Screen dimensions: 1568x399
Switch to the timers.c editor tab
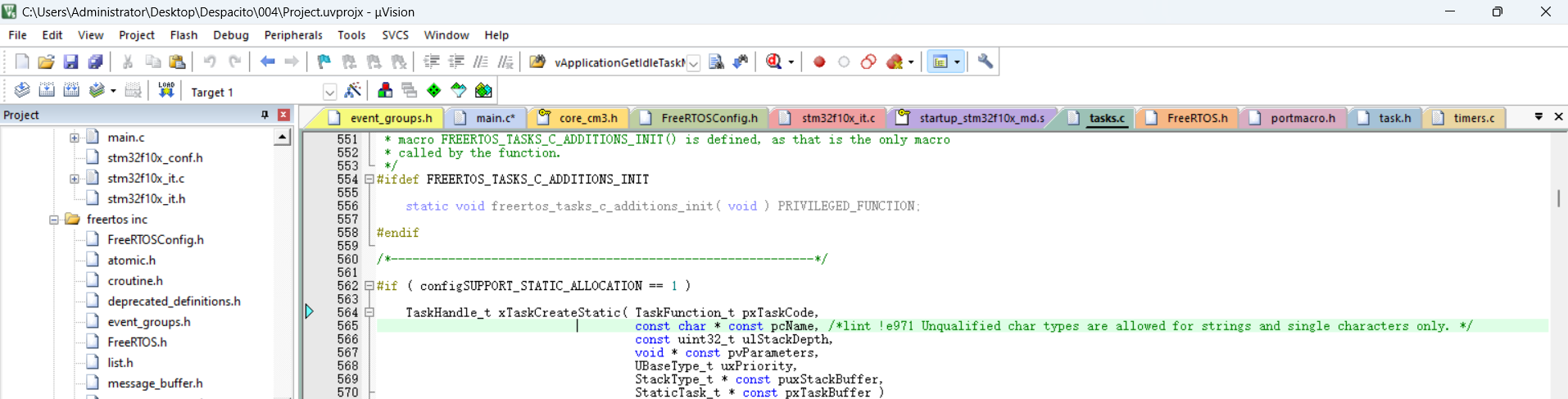tap(1463, 118)
